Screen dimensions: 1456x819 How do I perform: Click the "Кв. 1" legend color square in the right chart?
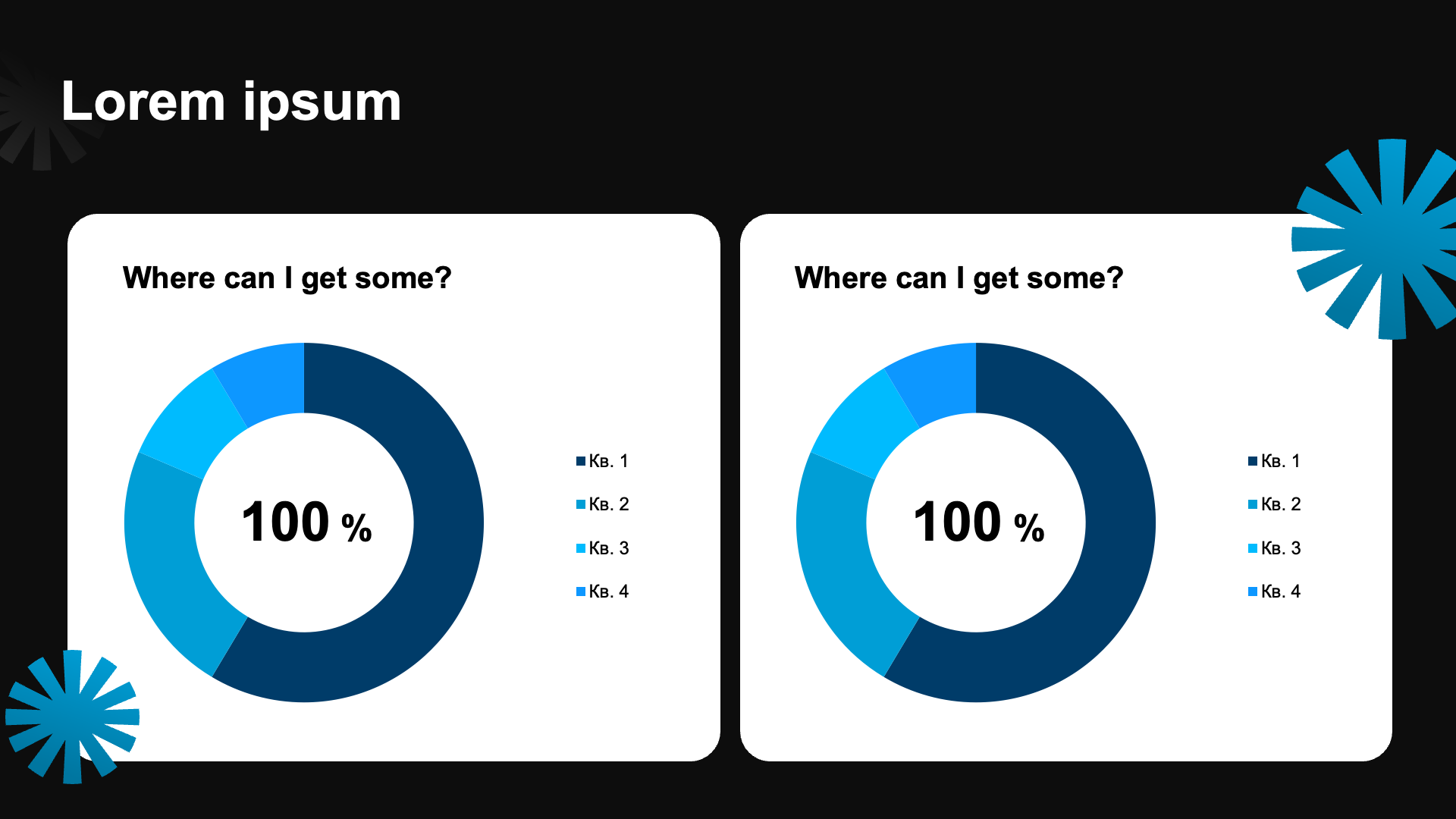pyautogui.click(x=1253, y=461)
